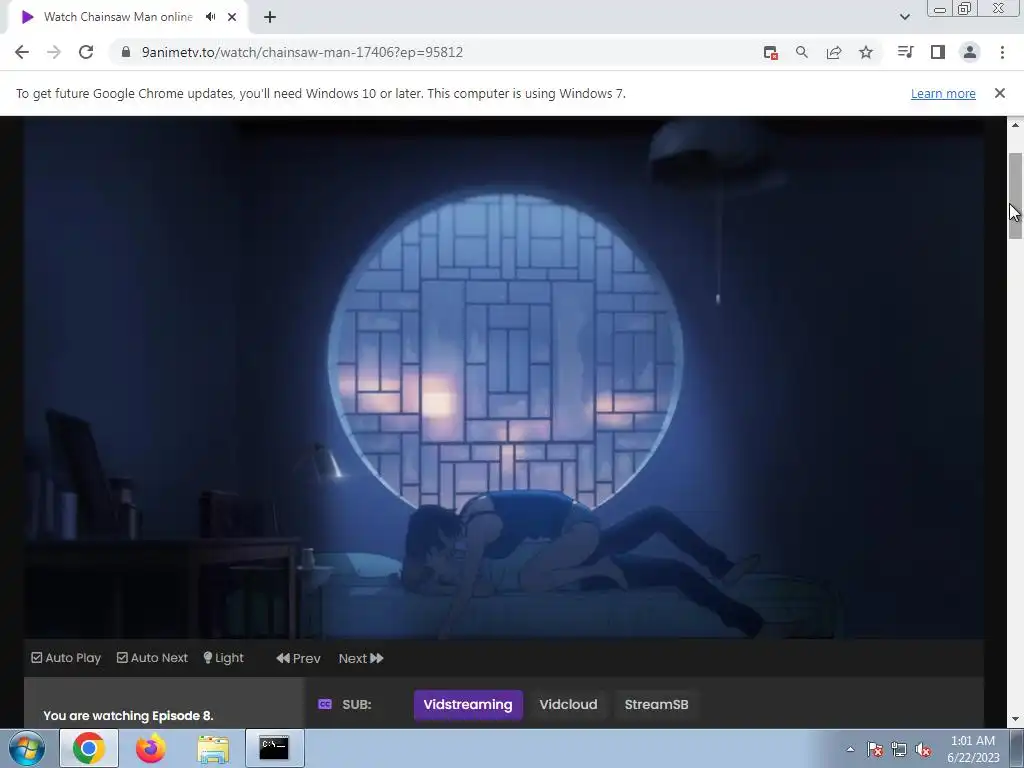Open Windows Explorer from the taskbar
This screenshot has width=1024, height=768.
point(213,748)
